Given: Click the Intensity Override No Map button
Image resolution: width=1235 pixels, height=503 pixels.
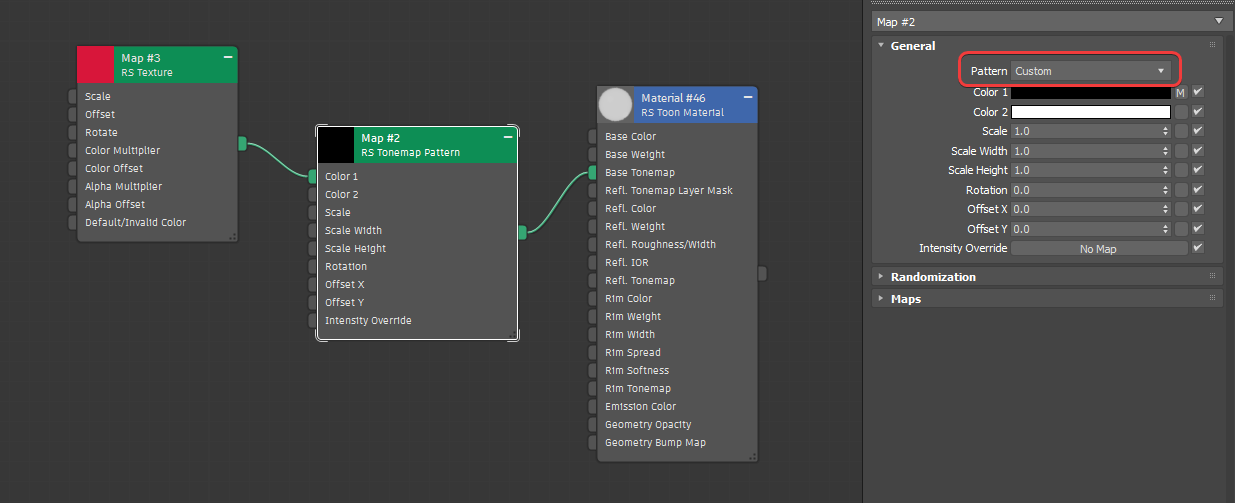Looking at the screenshot, I should (1099, 249).
